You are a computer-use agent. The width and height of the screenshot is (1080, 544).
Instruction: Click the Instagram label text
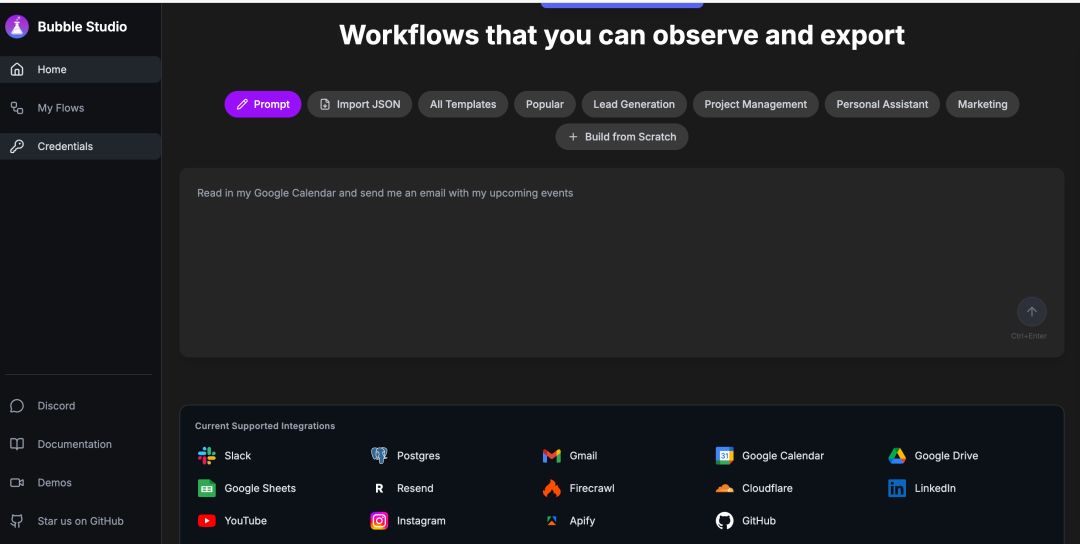coord(421,521)
